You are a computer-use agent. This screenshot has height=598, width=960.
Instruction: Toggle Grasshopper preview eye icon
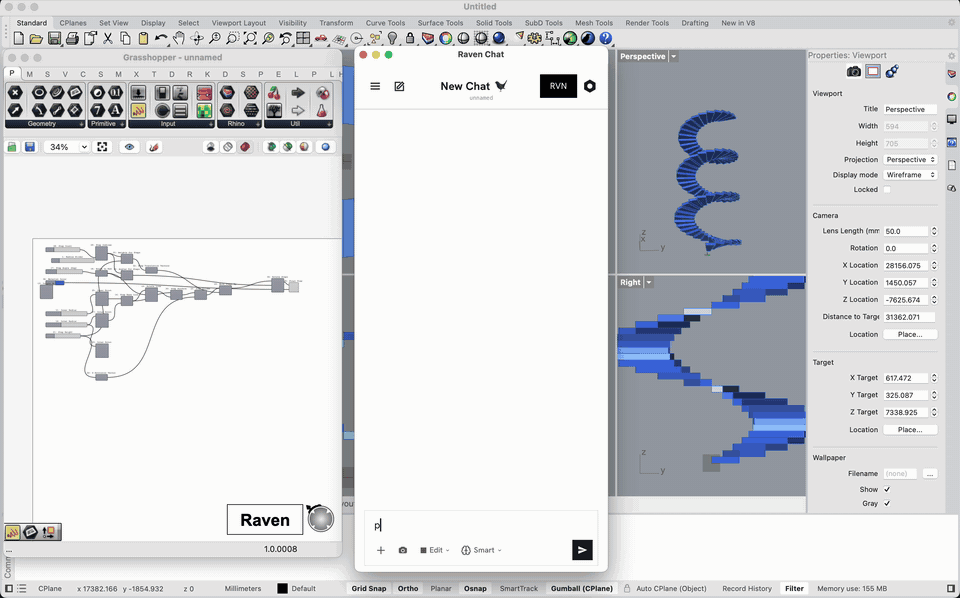click(x=129, y=147)
